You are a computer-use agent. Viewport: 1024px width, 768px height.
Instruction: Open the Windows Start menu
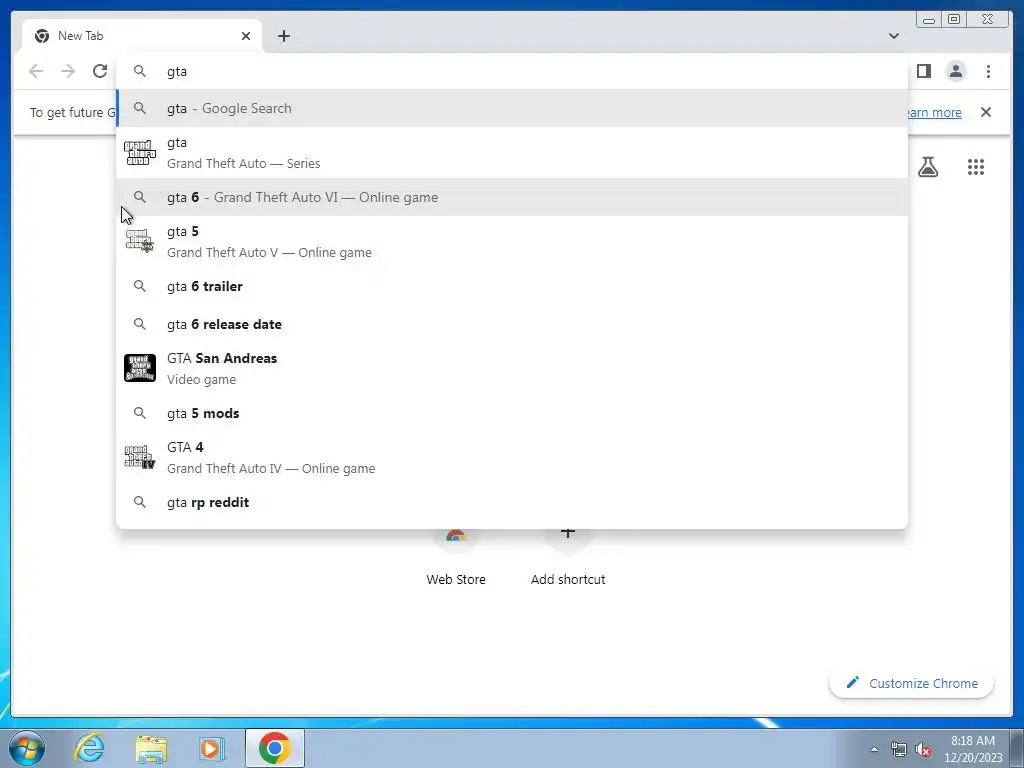[x=26, y=748]
